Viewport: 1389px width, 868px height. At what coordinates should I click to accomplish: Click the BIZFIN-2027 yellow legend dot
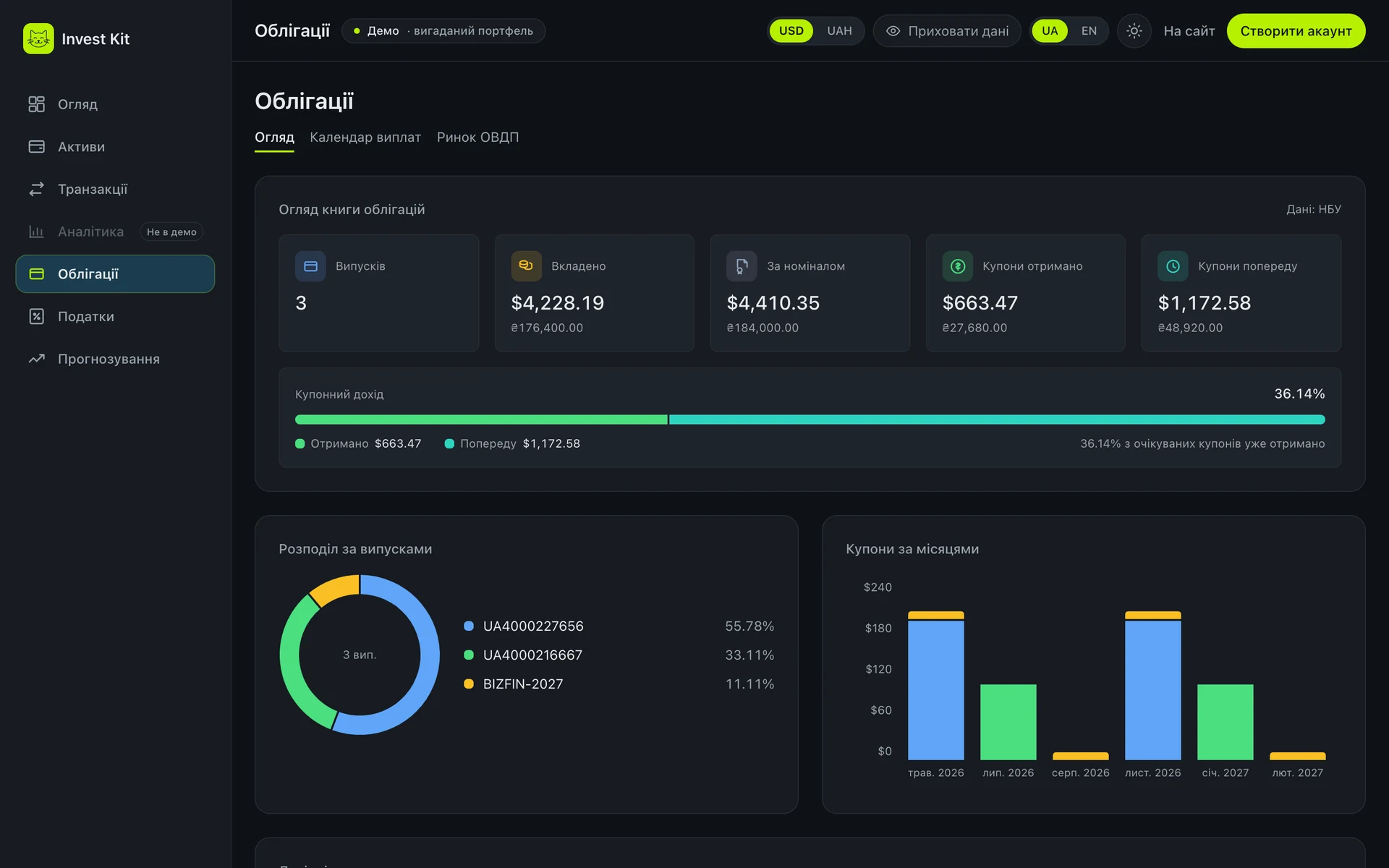(469, 684)
